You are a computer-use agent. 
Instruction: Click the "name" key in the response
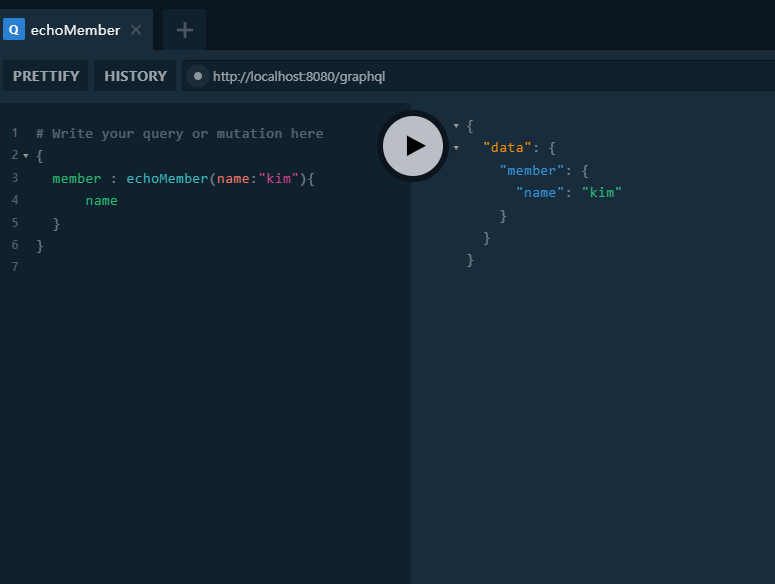[x=540, y=193]
